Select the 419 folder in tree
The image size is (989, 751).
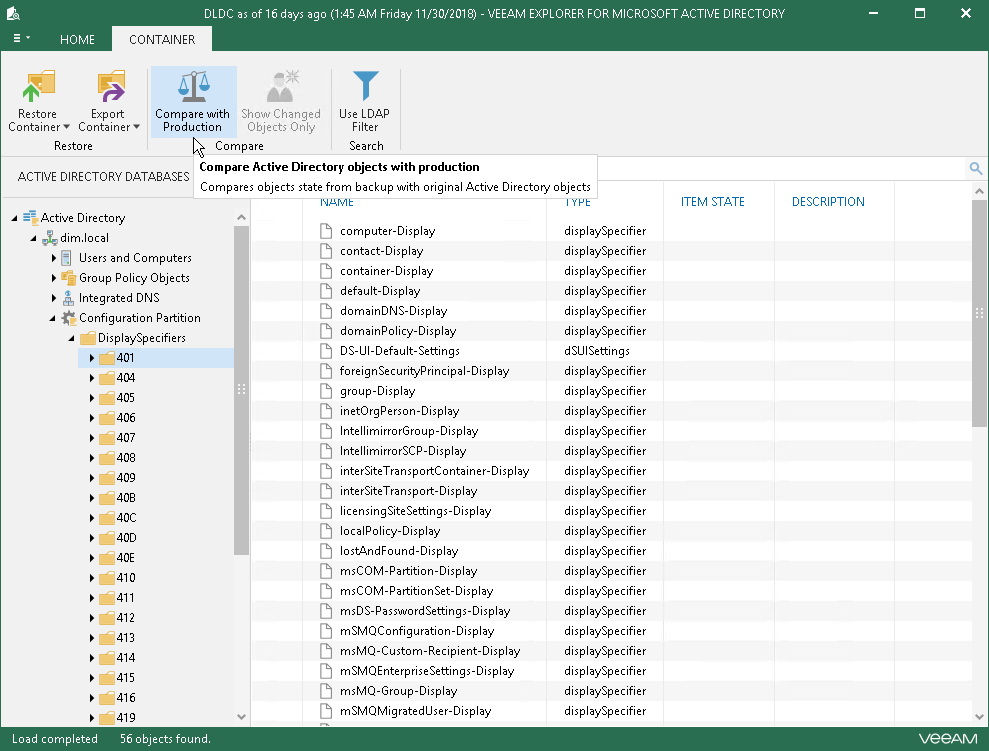pyautogui.click(x=126, y=718)
